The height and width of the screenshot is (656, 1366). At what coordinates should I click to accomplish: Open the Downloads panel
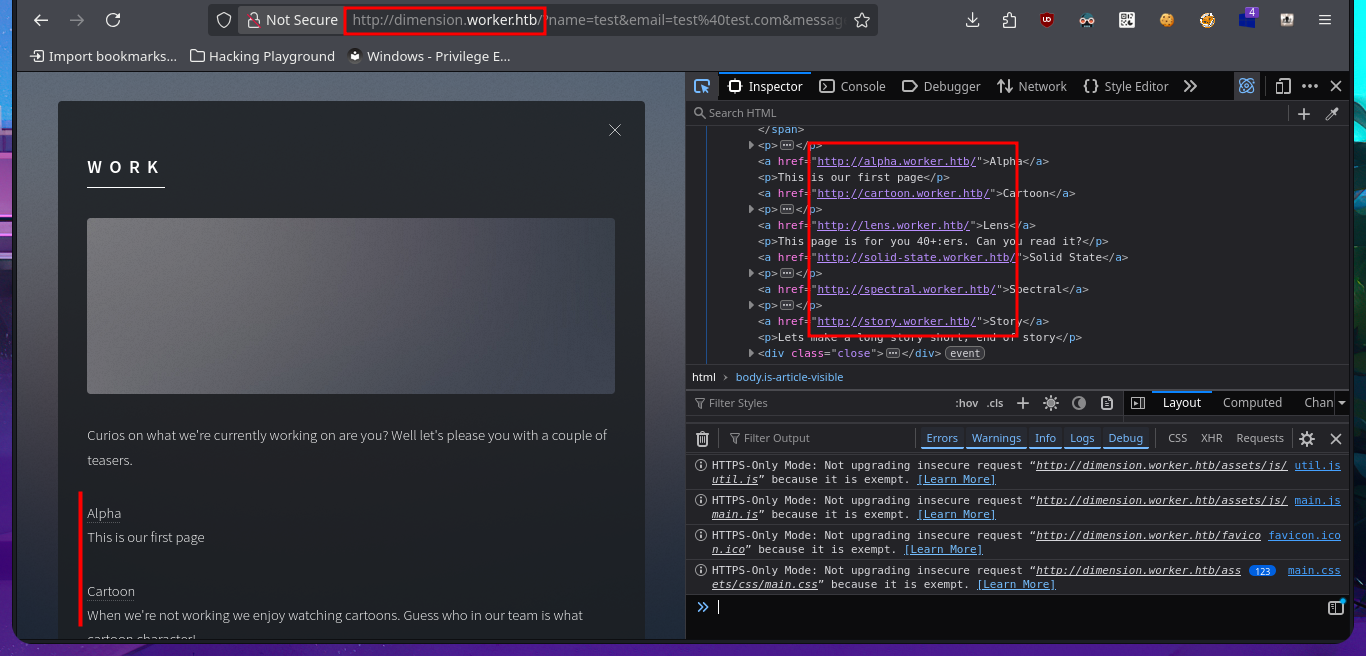click(x=972, y=20)
